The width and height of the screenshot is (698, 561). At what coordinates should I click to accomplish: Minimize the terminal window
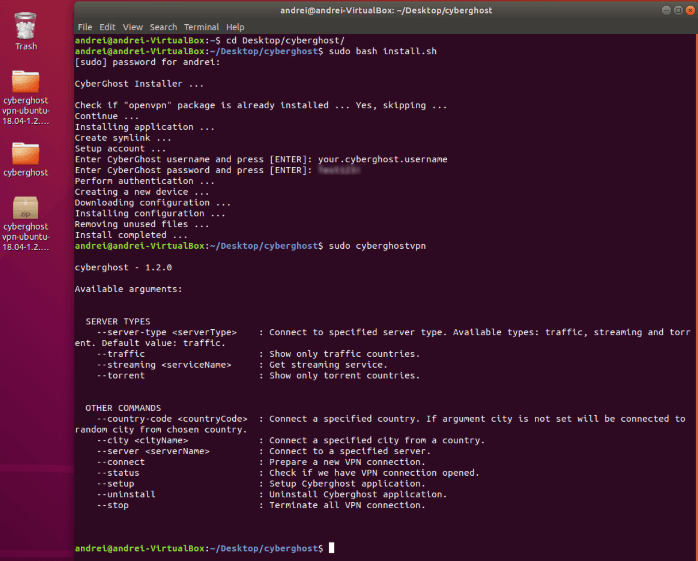[x=666, y=10]
